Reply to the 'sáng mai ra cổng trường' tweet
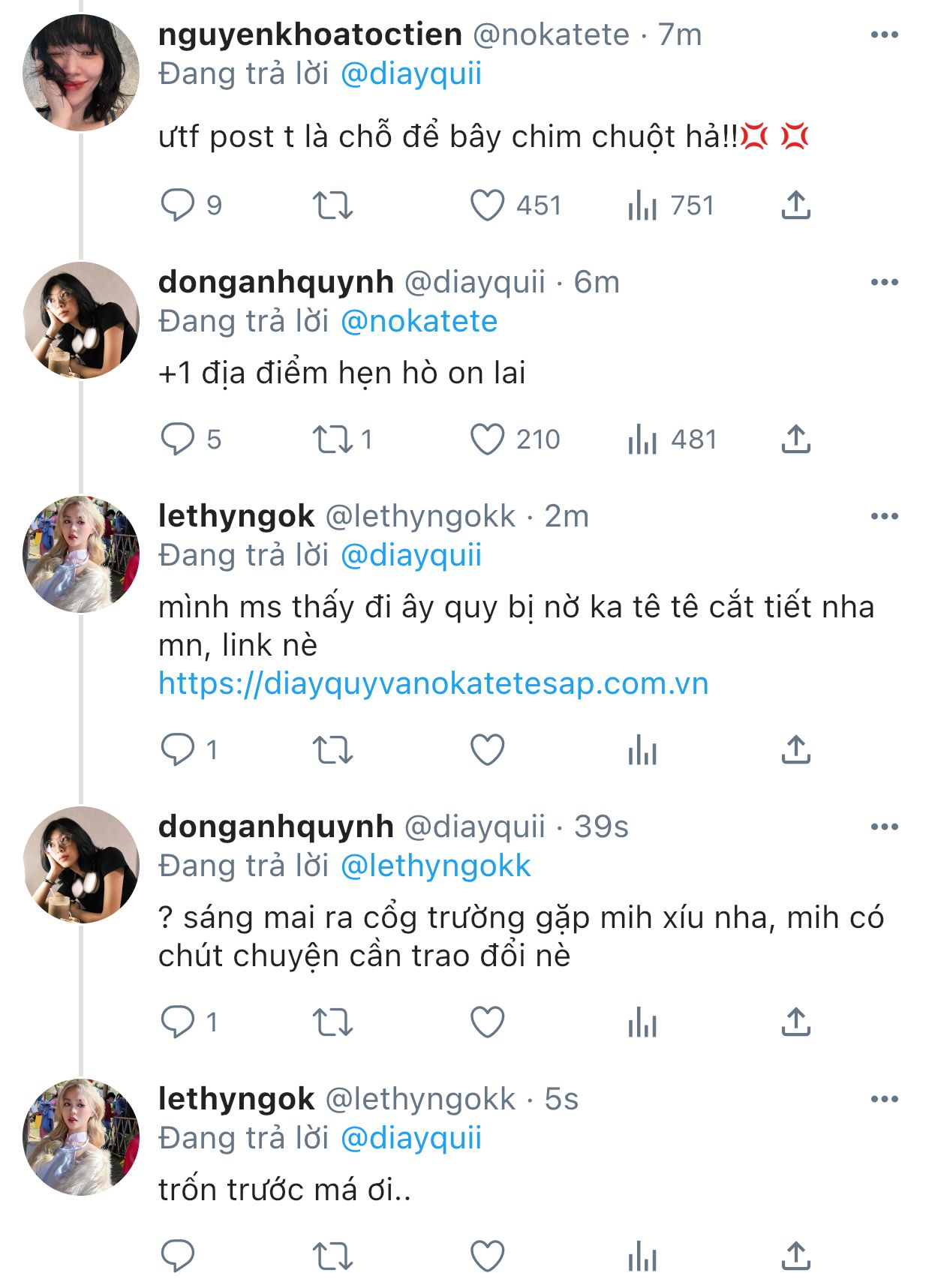The height and width of the screenshot is (1288, 932). click(x=178, y=1022)
